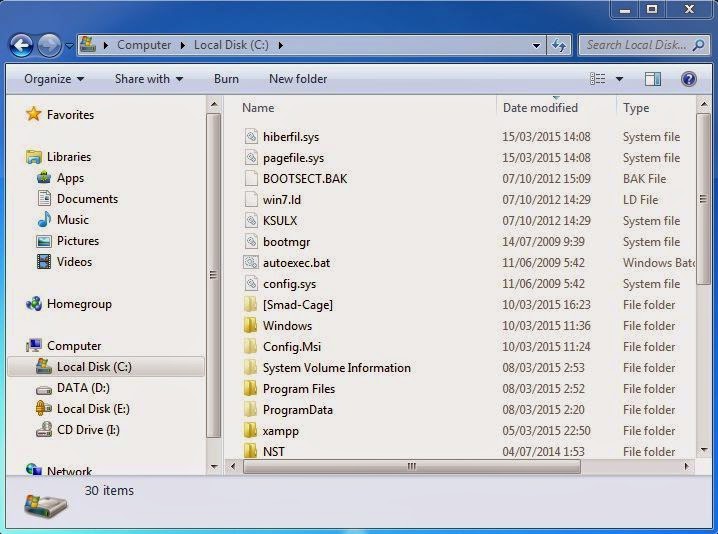The image size is (718, 534).
Task: Select the ProgramData folder icon
Action: pyautogui.click(x=250, y=409)
